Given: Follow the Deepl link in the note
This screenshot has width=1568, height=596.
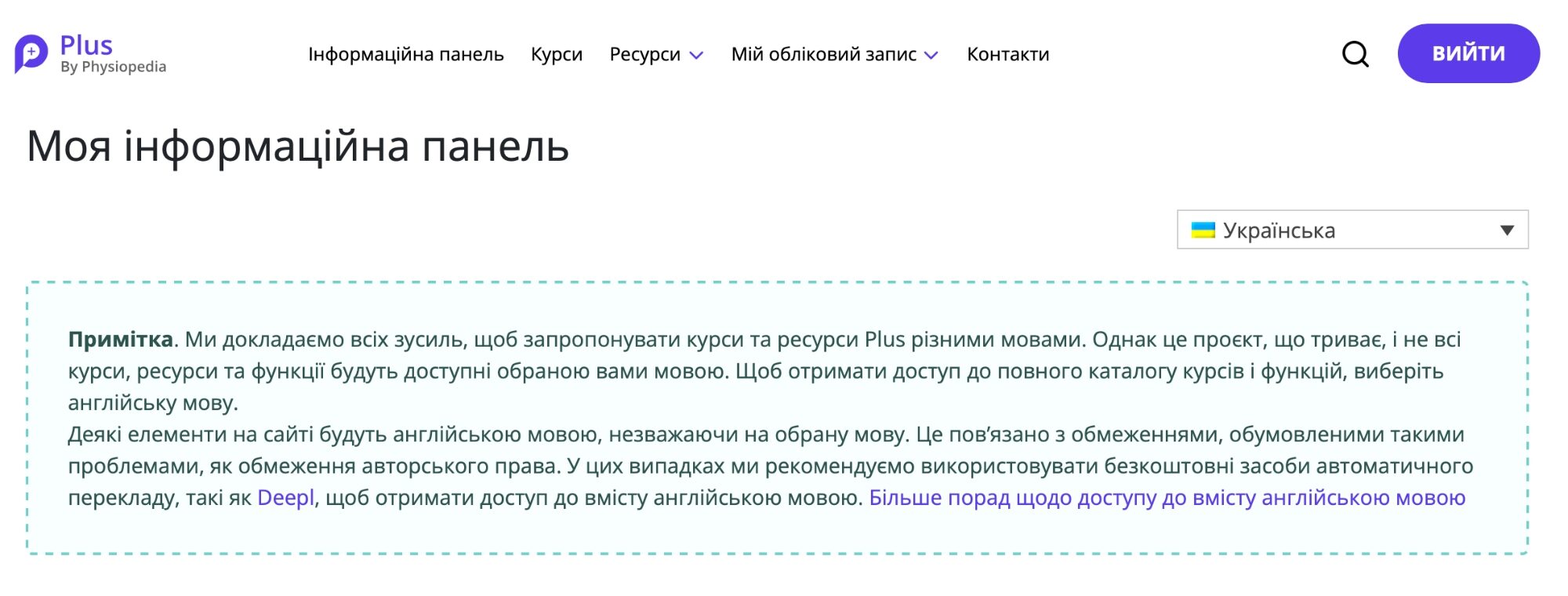Looking at the screenshot, I should 285,498.
